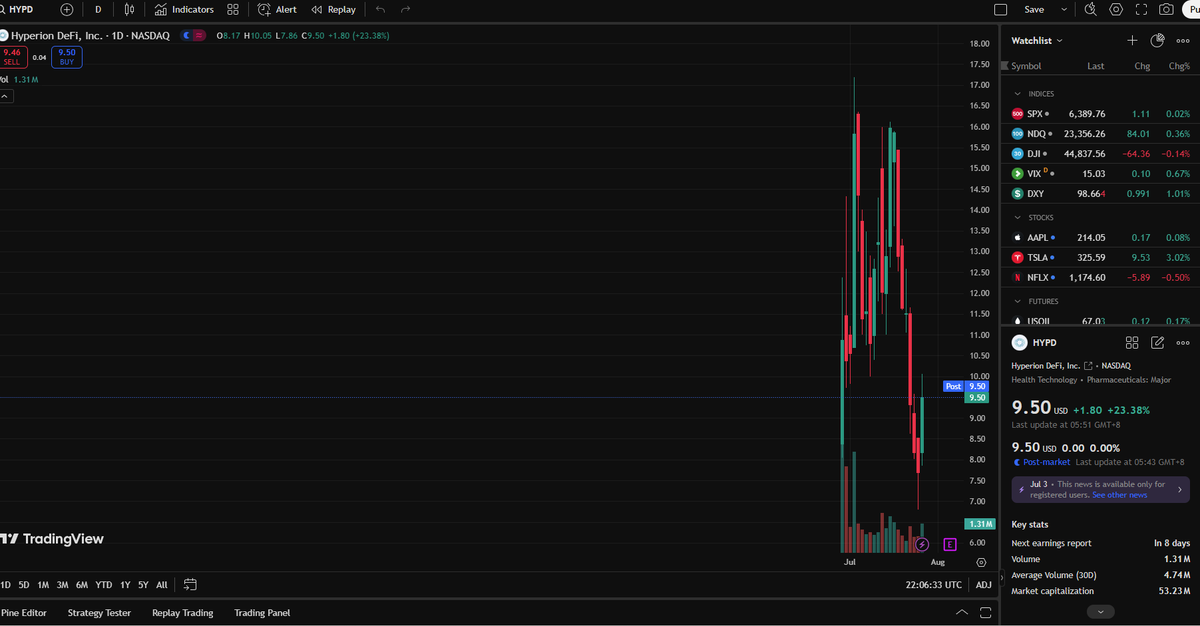Open the HYPD note edit icon
The height and width of the screenshot is (626, 1200).
(x=1158, y=342)
